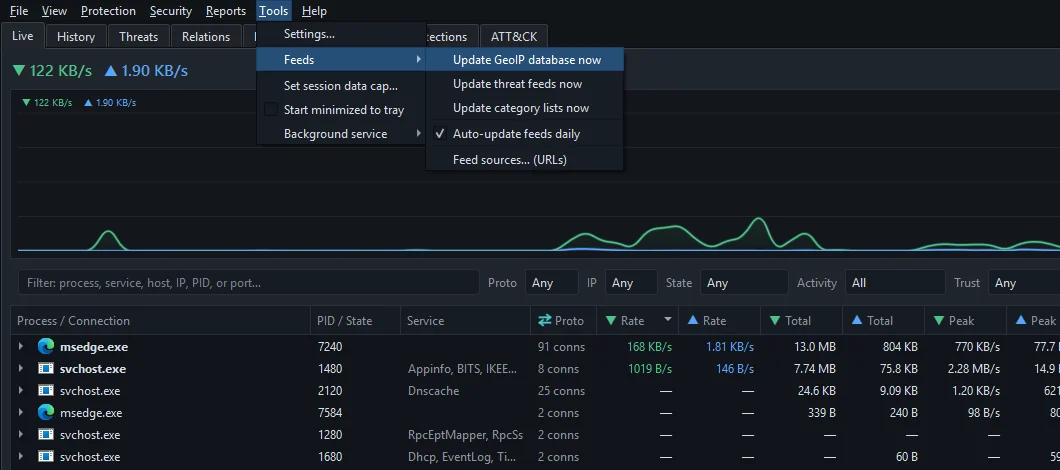Choose Set session data cap...
Screen dimensions: 1060x470
(340, 86)
